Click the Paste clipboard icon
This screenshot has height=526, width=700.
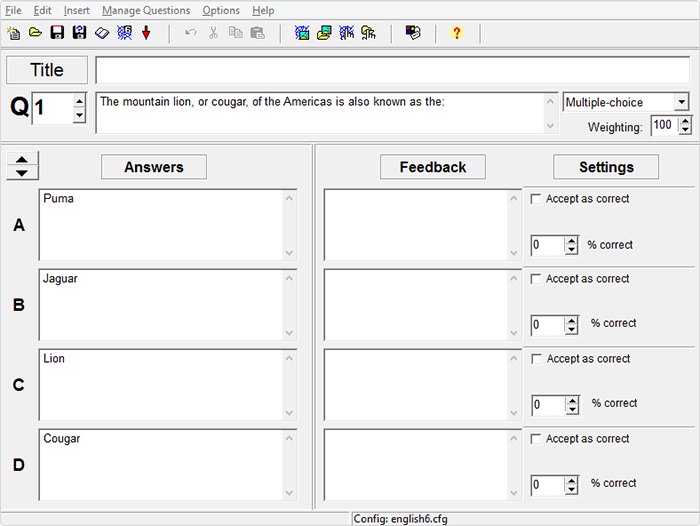pyautogui.click(x=258, y=33)
